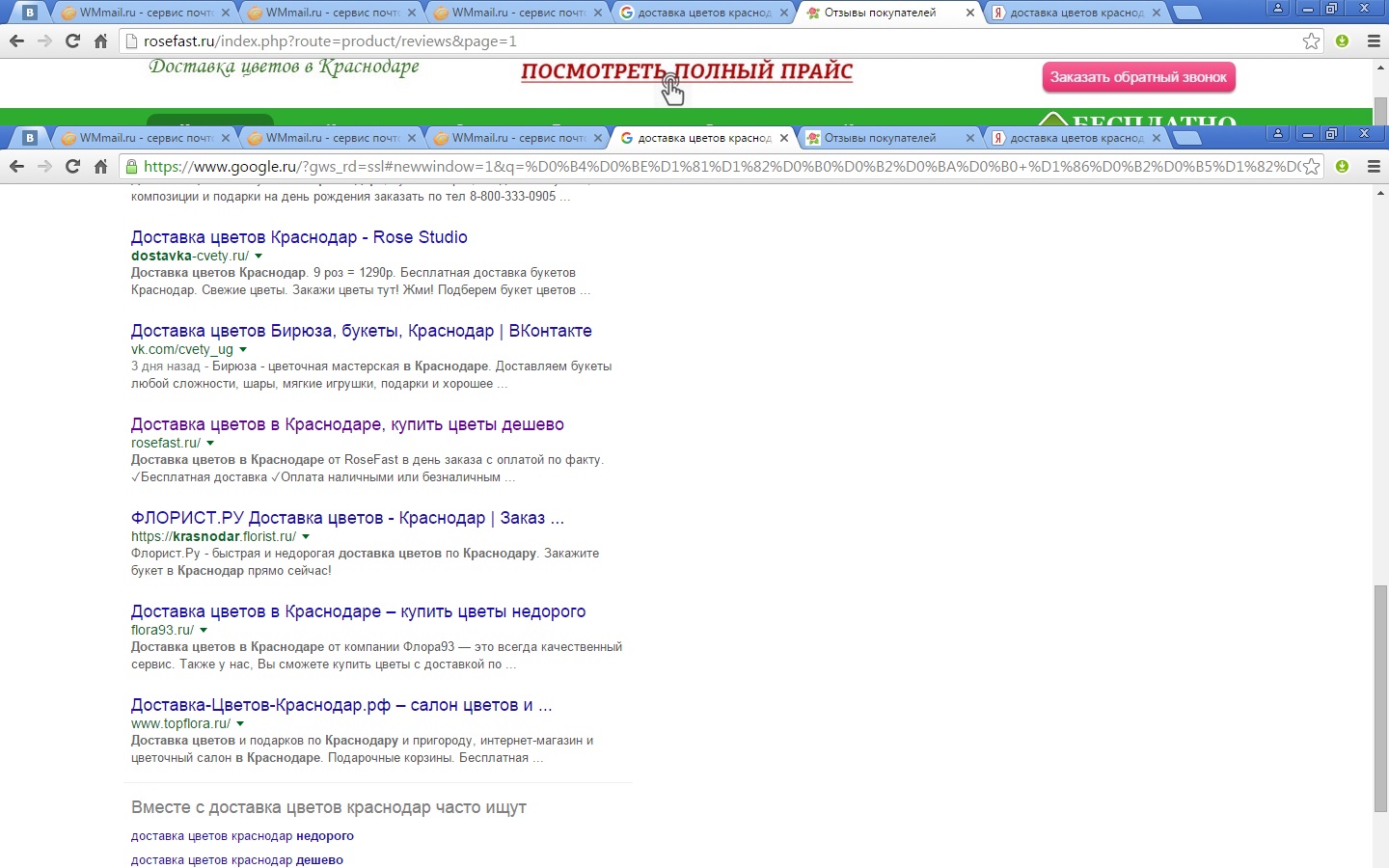Search related query ending in "дешево"

tap(237, 860)
